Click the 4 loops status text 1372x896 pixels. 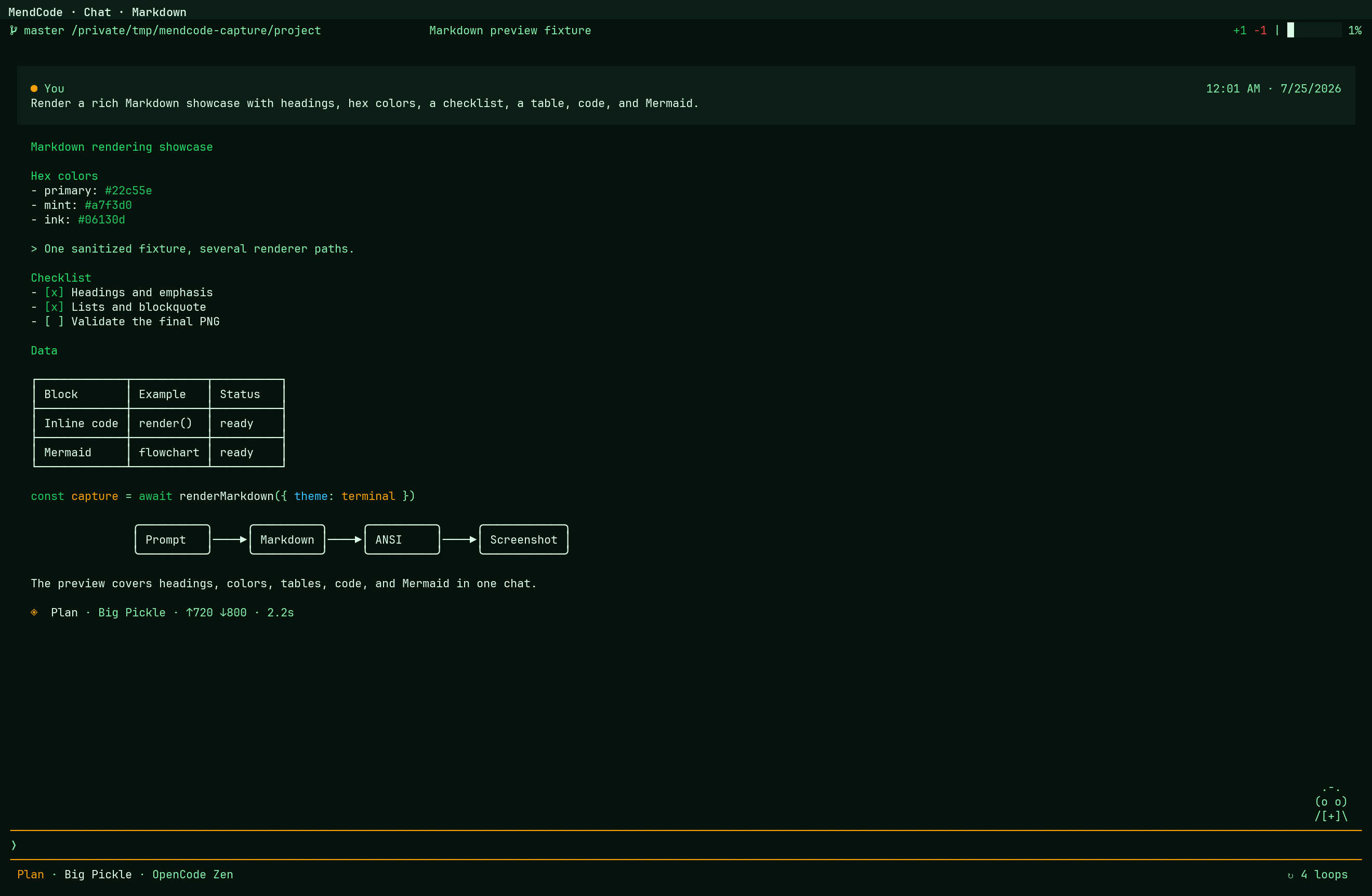pyautogui.click(x=1324, y=874)
